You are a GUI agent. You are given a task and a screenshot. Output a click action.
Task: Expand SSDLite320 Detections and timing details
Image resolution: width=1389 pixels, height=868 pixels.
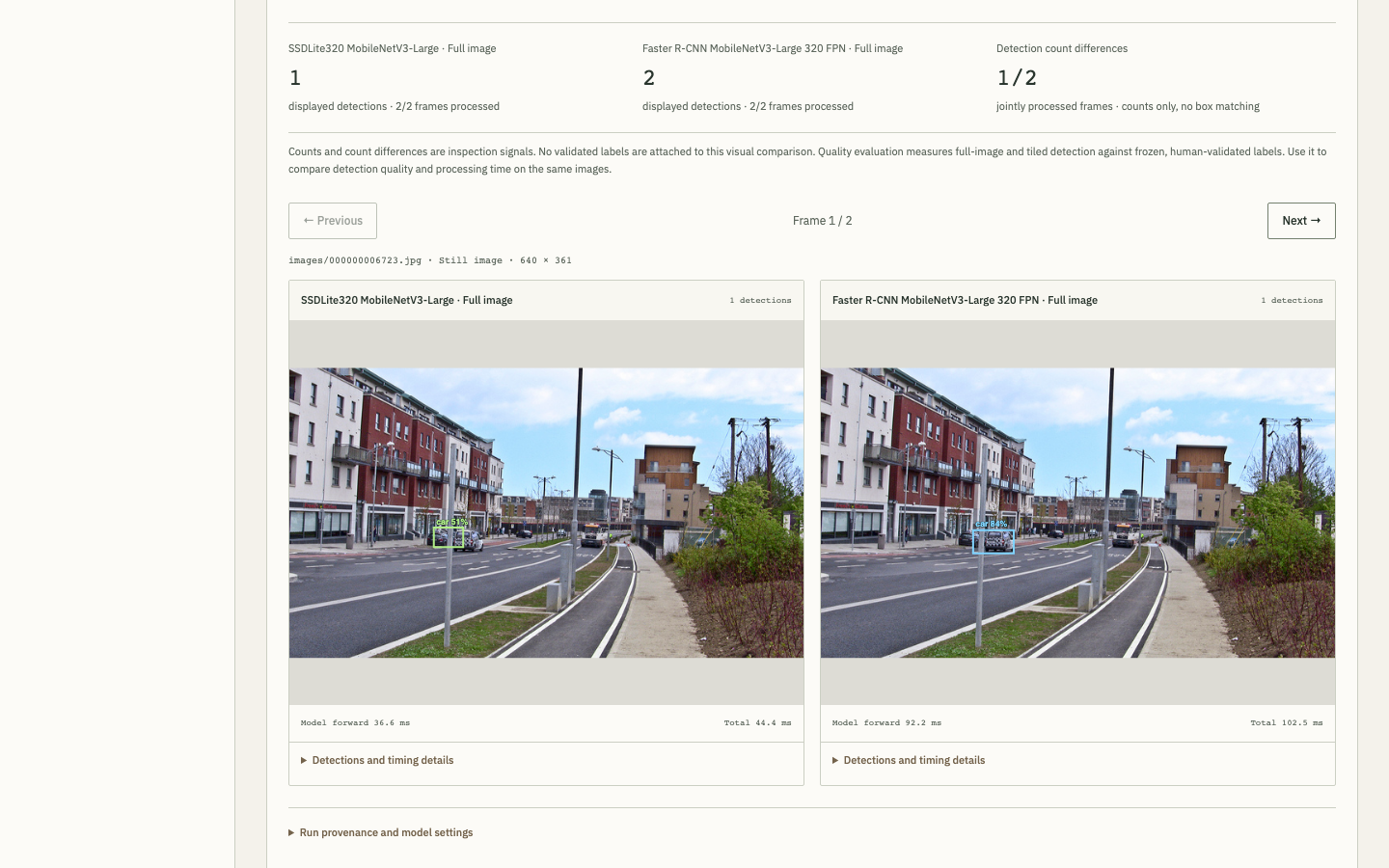click(x=377, y=760)
